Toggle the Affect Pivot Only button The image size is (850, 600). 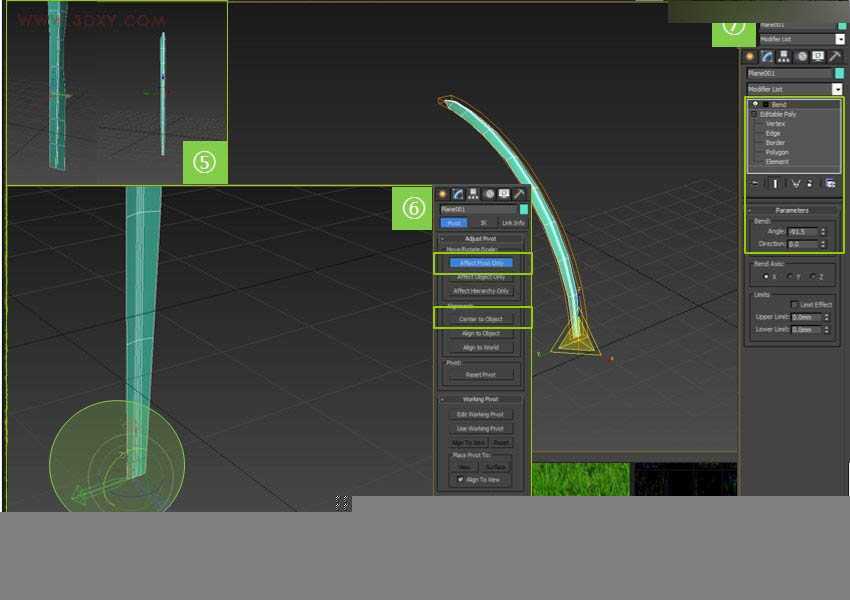click(481, 263)
